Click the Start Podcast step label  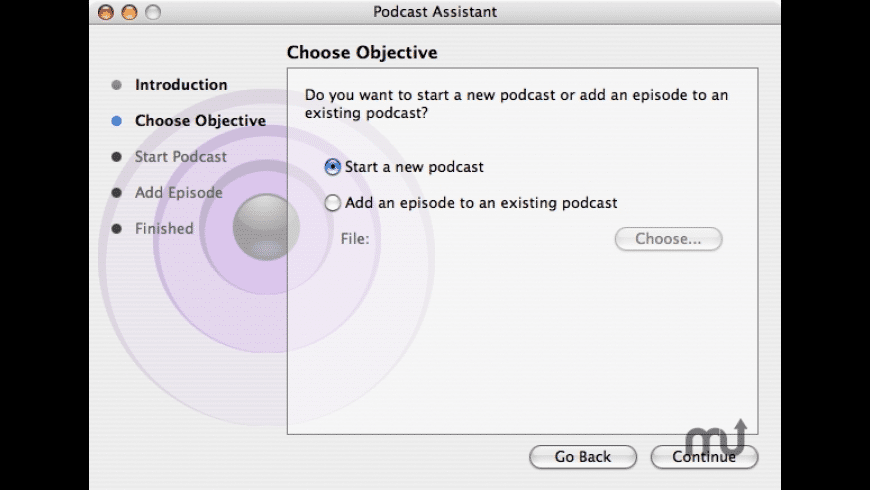tap(181, 157)
